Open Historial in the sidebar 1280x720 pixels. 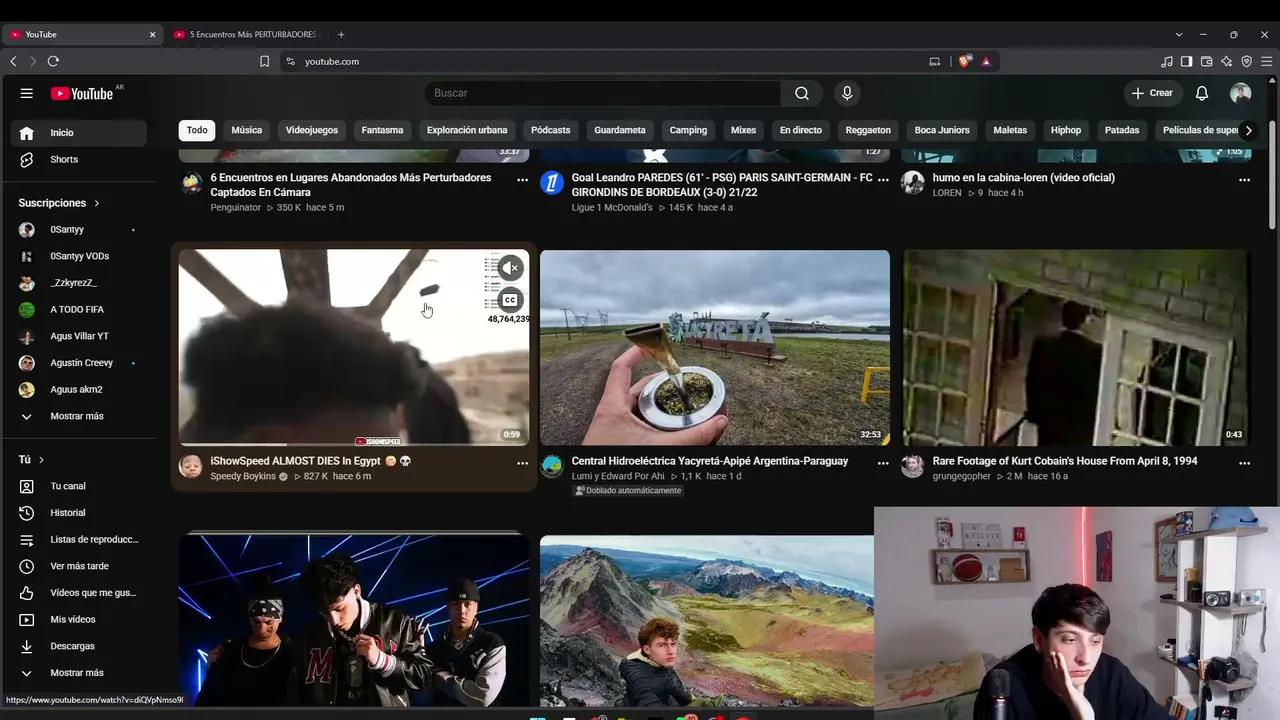coord(78,513)
